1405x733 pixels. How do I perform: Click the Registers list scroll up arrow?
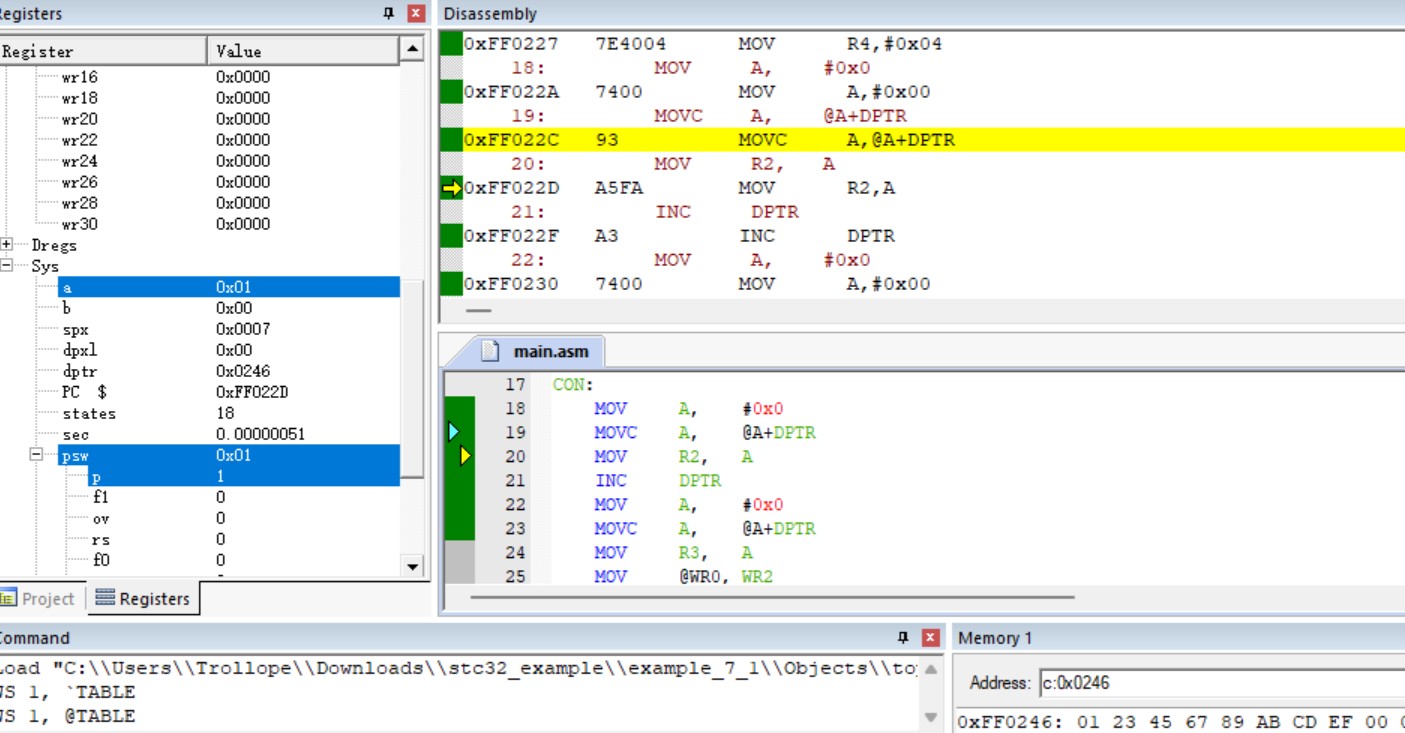tap(412, 49)
